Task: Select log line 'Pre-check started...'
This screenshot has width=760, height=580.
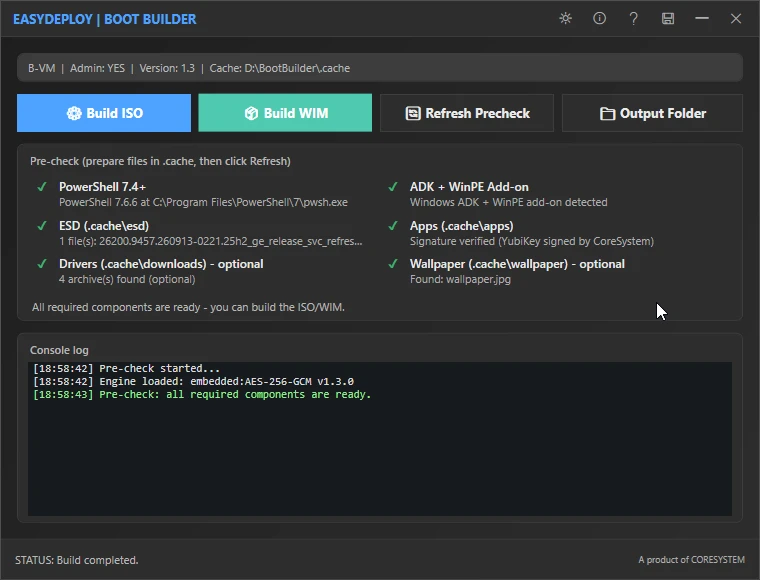Action: [x=127, y=368]
